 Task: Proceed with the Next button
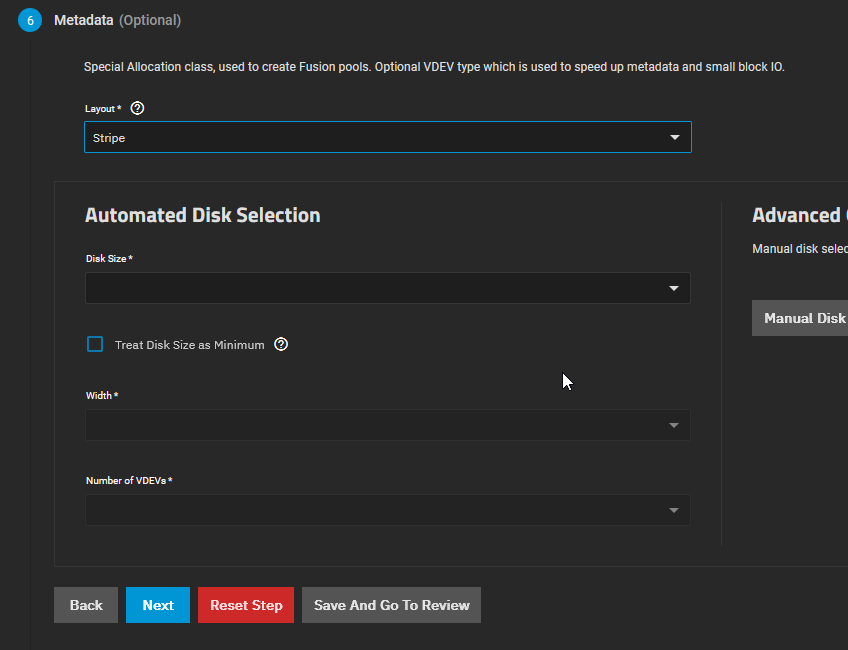click(158, 605)
